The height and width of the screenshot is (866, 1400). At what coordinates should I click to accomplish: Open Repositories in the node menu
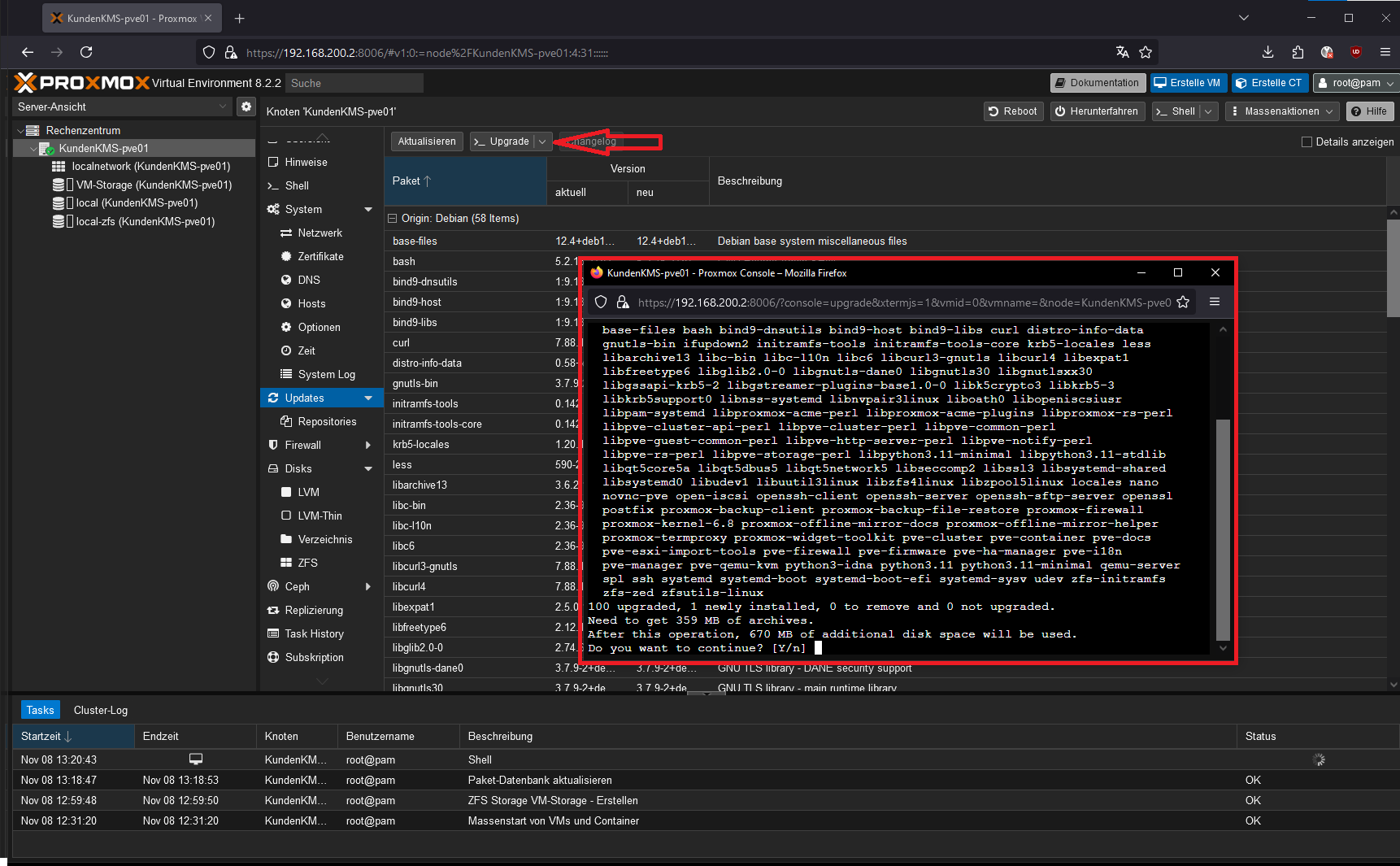tap(327, 421)
